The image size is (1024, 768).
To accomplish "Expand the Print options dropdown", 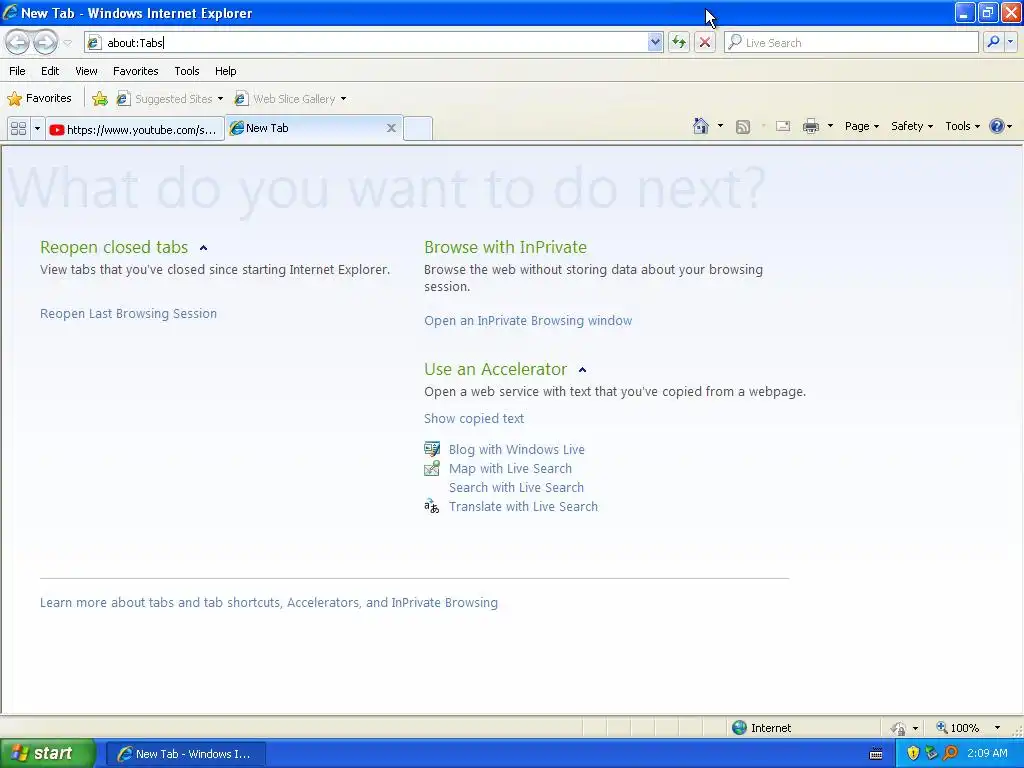I will [830, 126].
